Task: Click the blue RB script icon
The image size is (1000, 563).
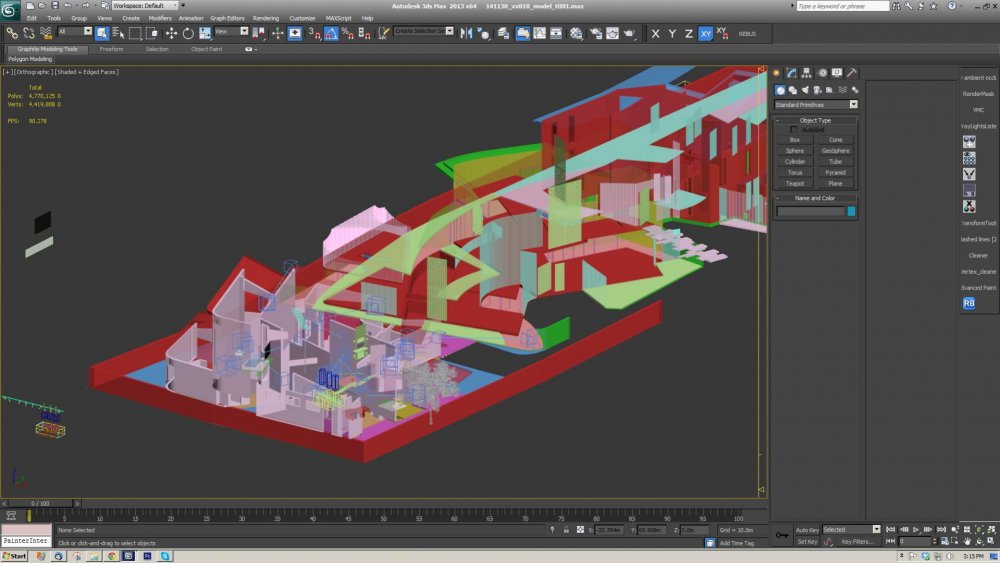Action: [968, 303]
